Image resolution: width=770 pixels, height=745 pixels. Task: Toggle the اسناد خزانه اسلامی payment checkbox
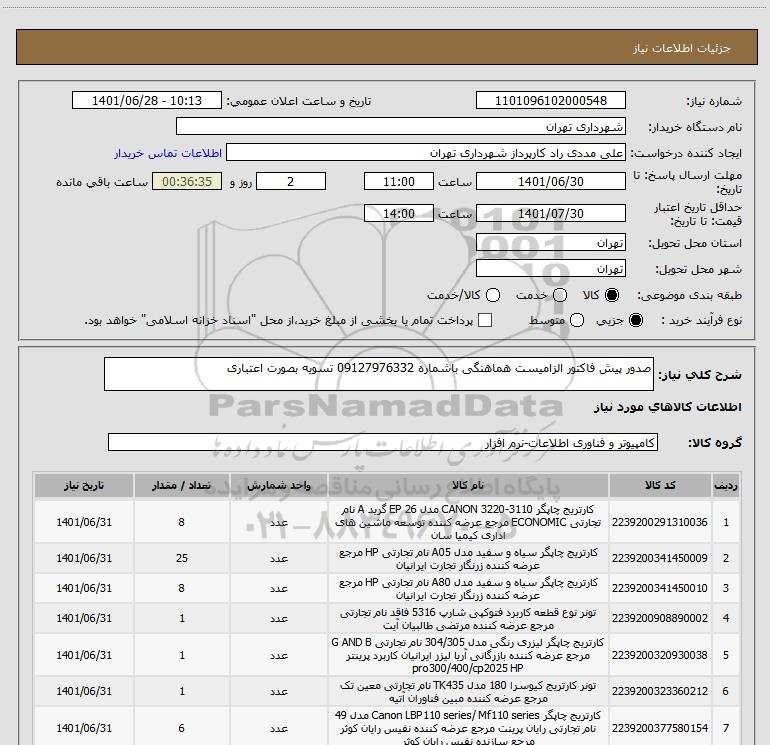coord(485,320)
